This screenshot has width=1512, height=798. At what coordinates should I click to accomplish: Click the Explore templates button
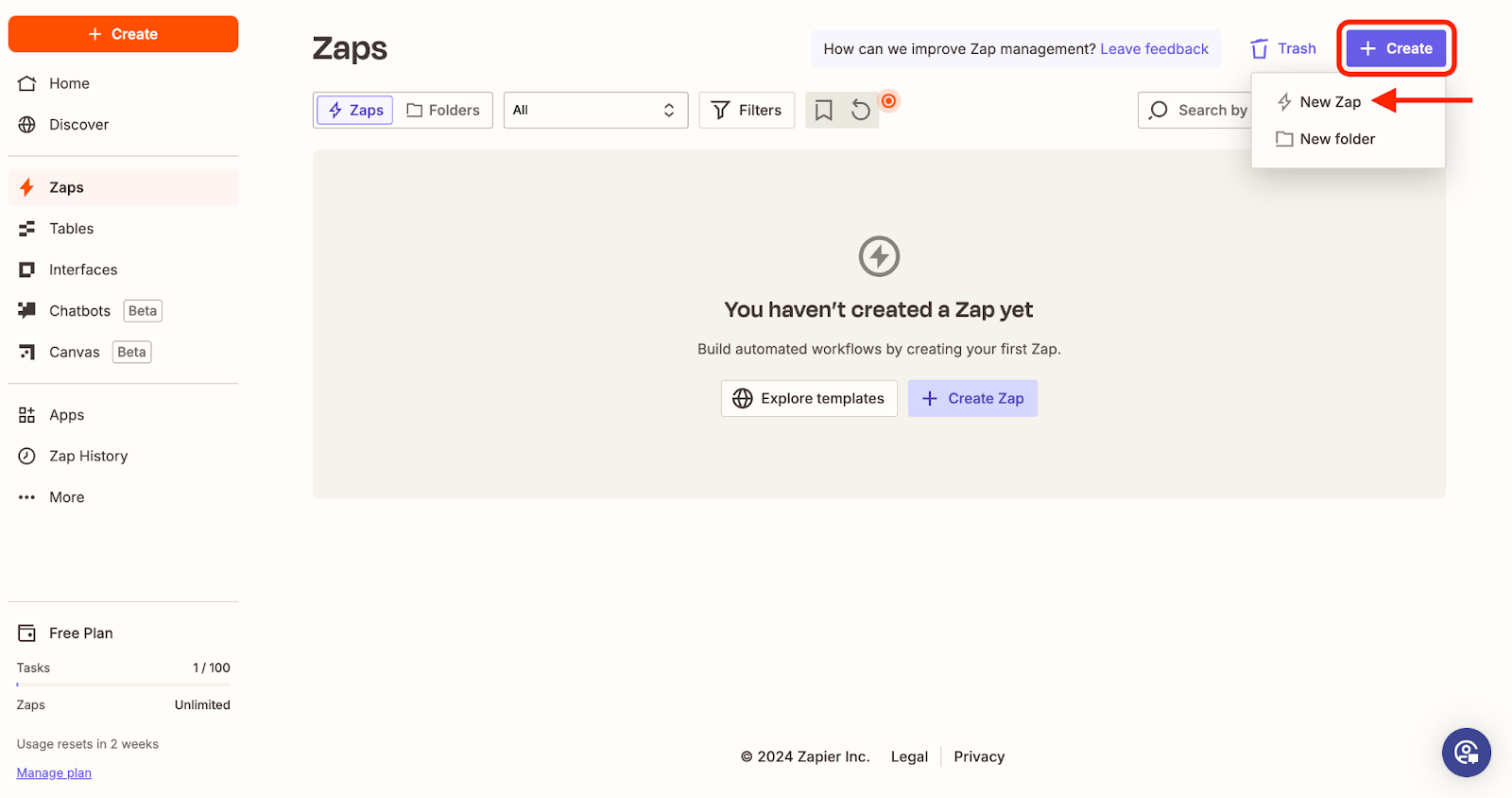pos(809,398)
